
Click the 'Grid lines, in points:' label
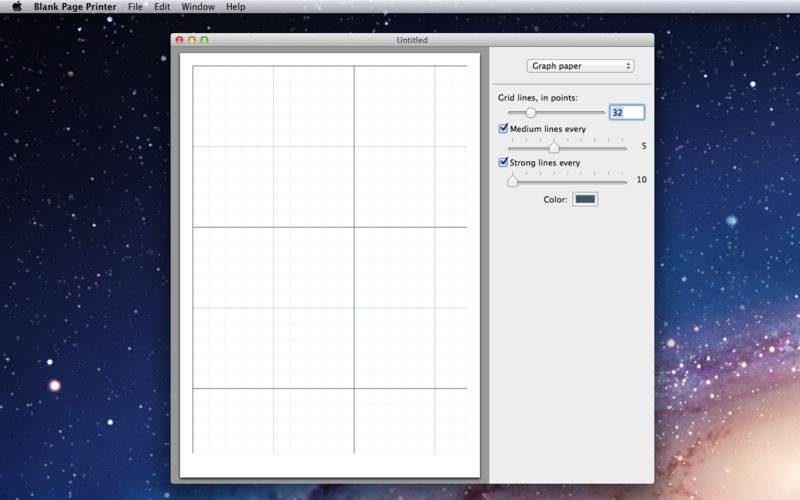pyautogui.click(x=538, y=97)
